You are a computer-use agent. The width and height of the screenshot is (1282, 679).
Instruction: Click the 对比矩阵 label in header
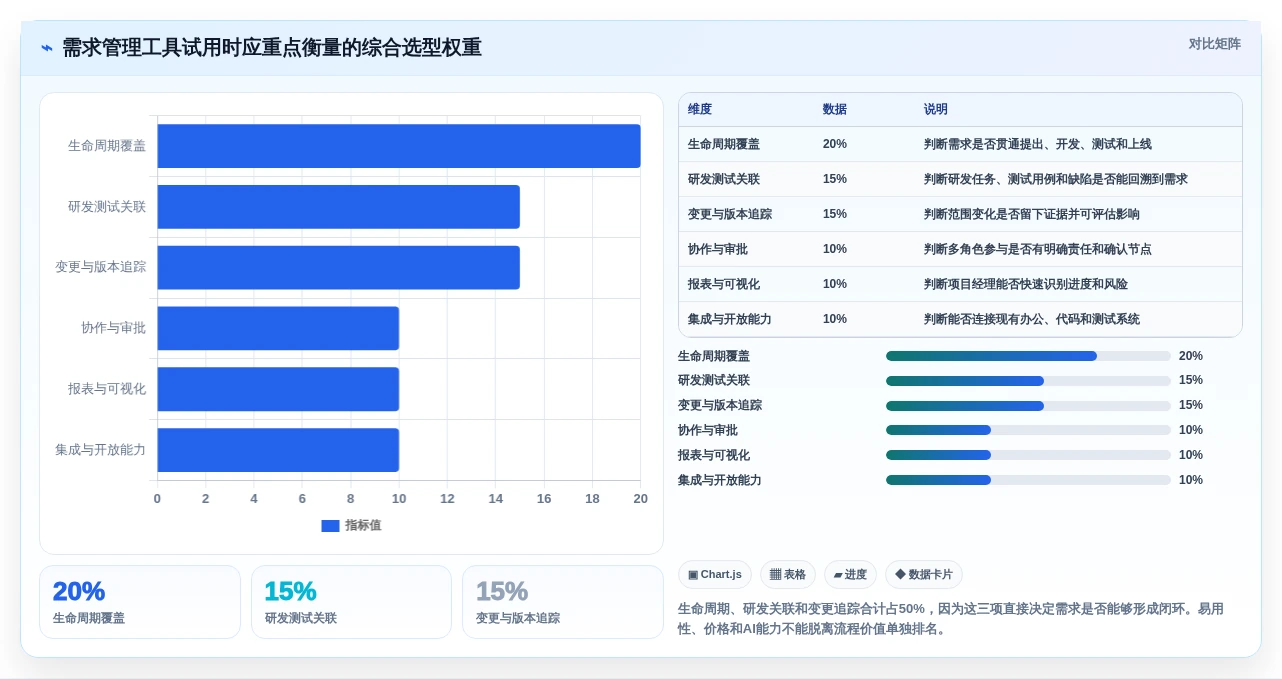click(x=1214, y=44)
